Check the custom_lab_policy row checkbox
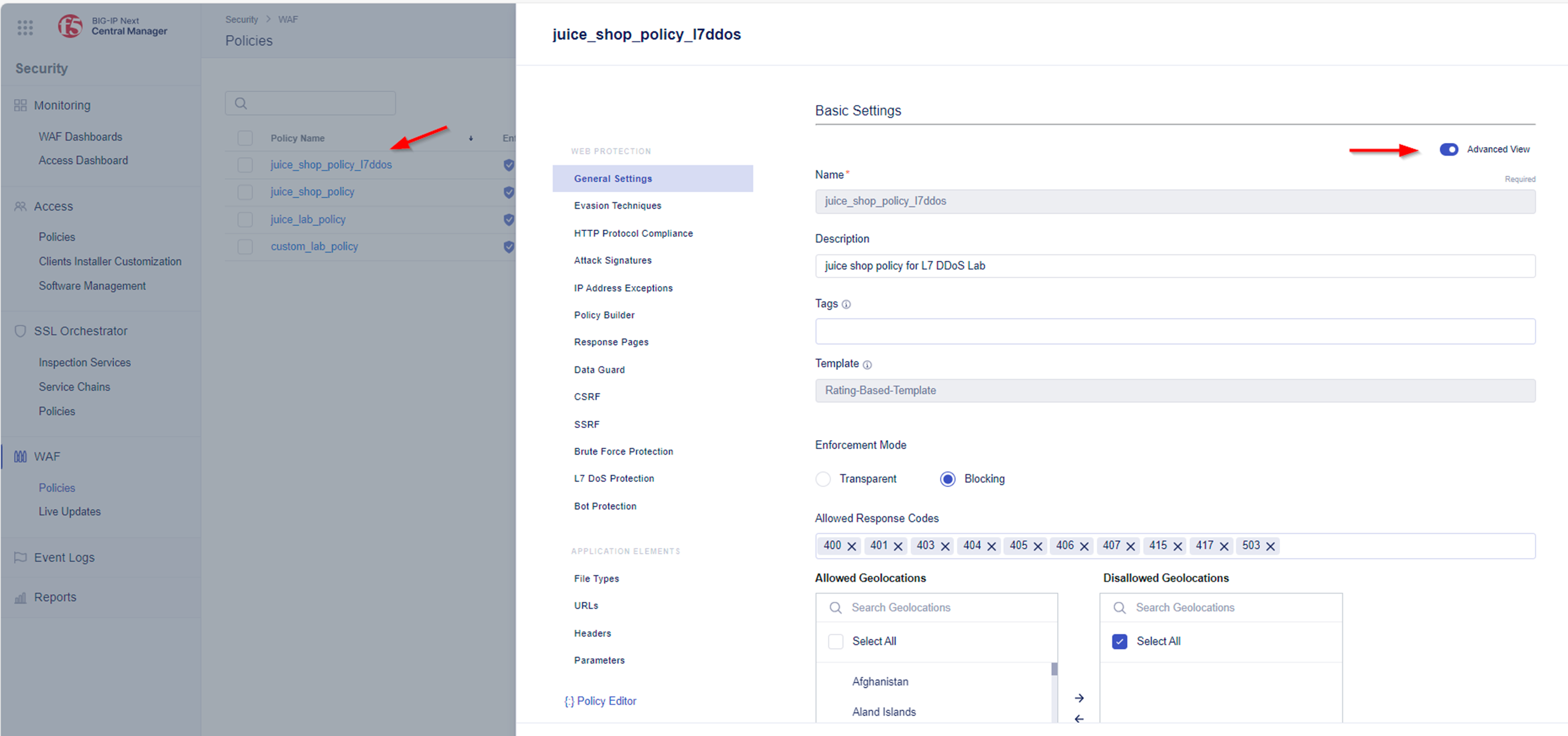The width and height of the screenshot is (1568, 736). click(245, 247)
